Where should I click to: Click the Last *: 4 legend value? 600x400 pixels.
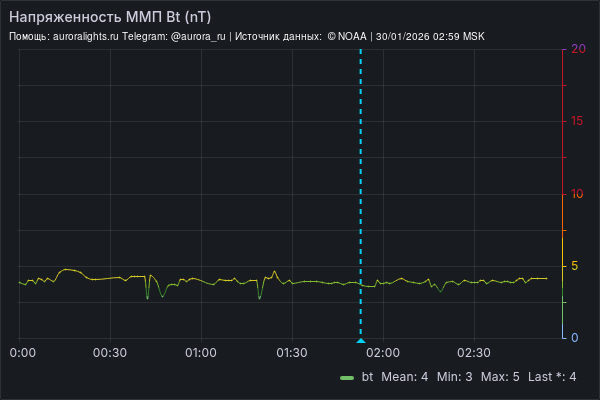pyautogui.click(x=552, y=377)
